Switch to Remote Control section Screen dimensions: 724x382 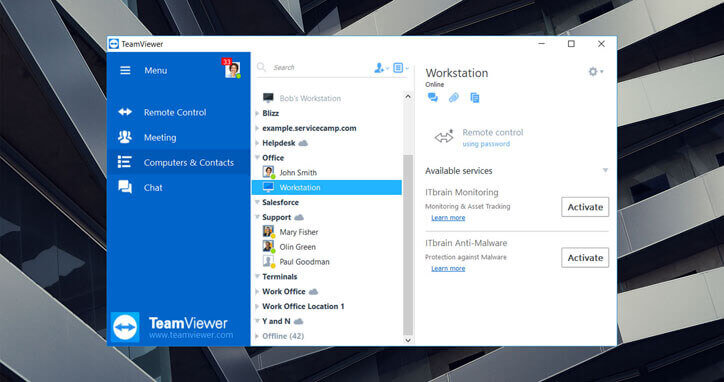click(179, 112)
